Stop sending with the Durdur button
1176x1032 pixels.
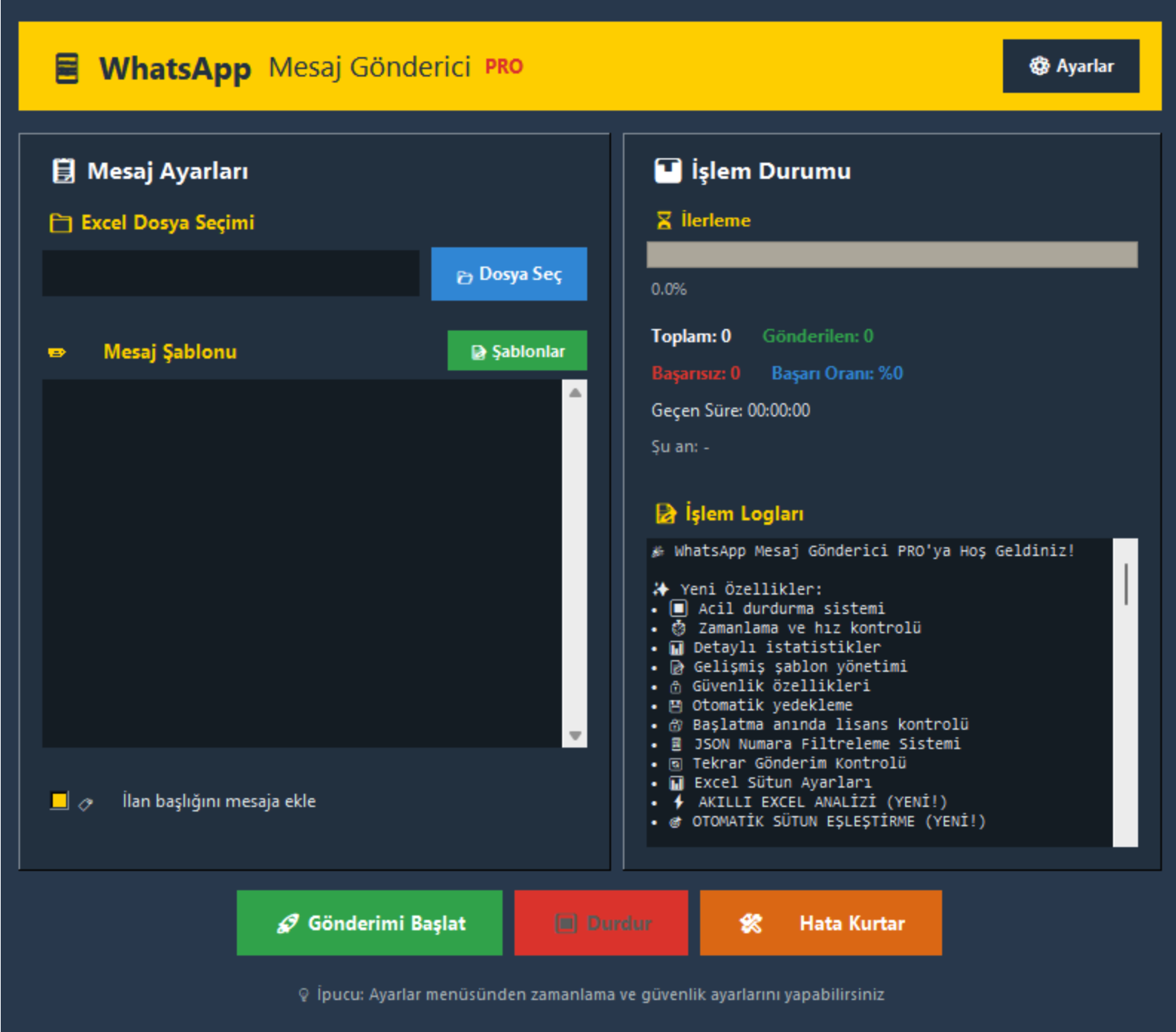click(601, 923)
